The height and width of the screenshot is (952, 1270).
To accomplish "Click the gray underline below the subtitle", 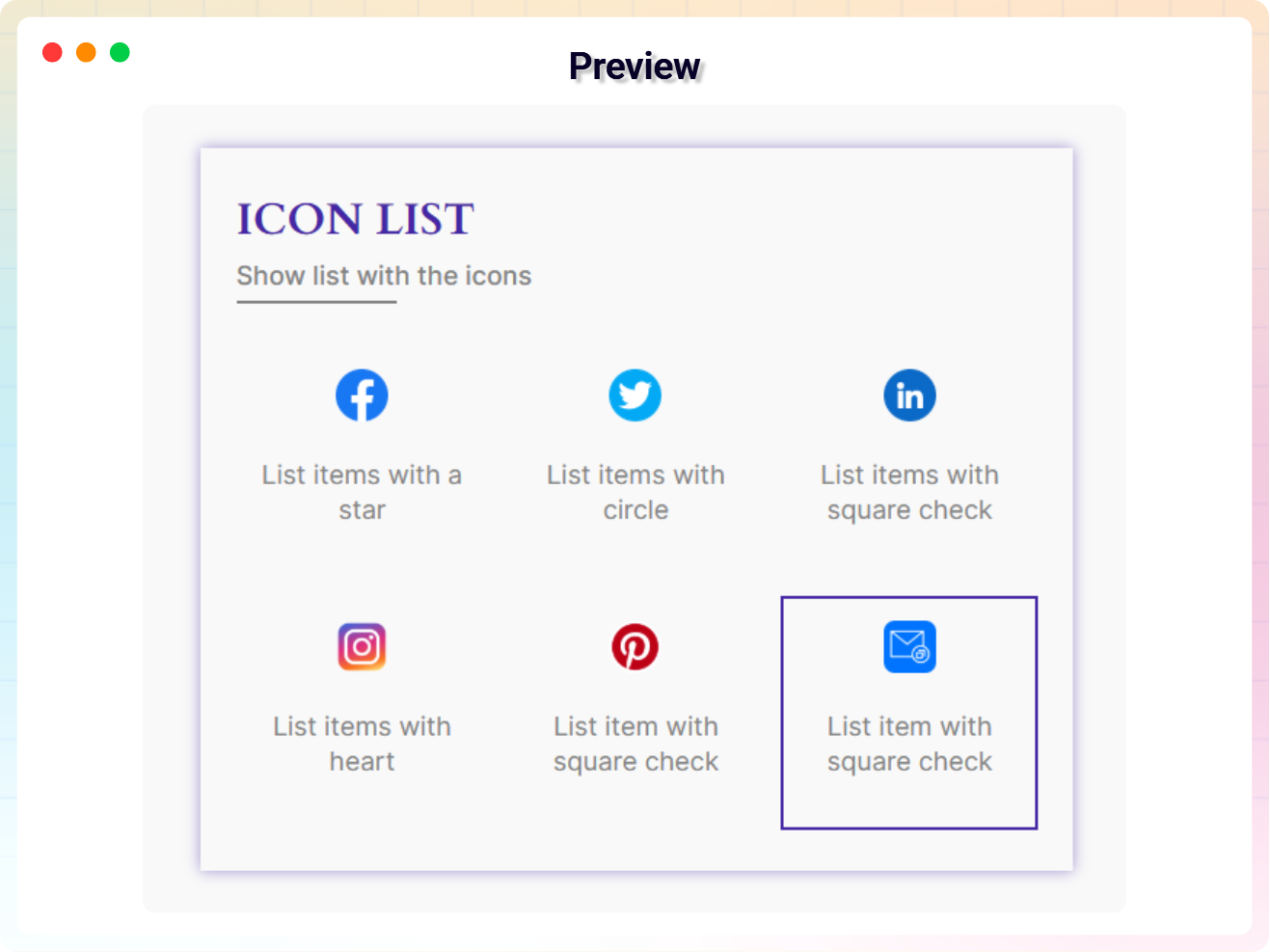I will click(x=316, y=302).
